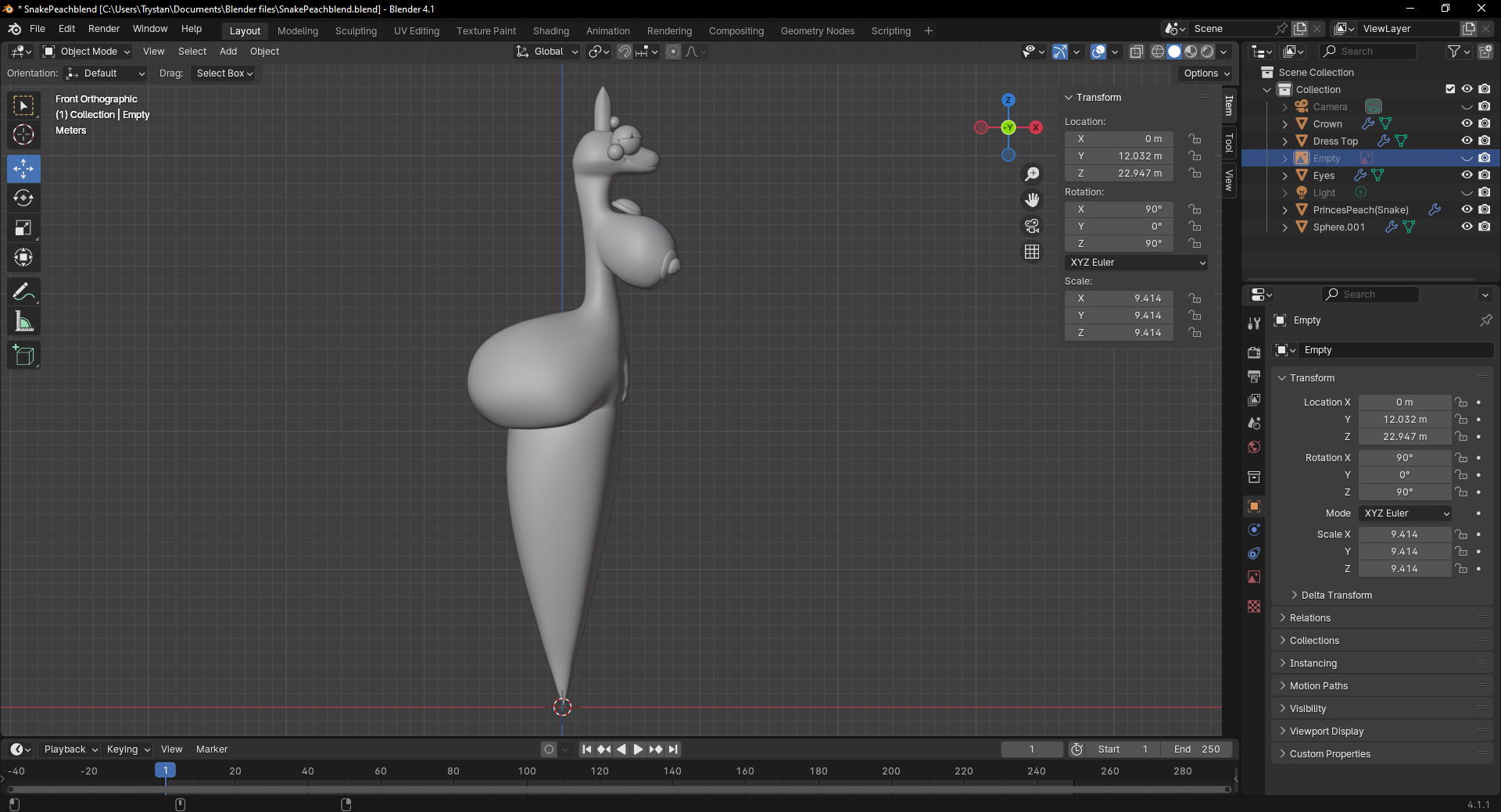
Task: Select the Measure tool
Action: (23, 322)
